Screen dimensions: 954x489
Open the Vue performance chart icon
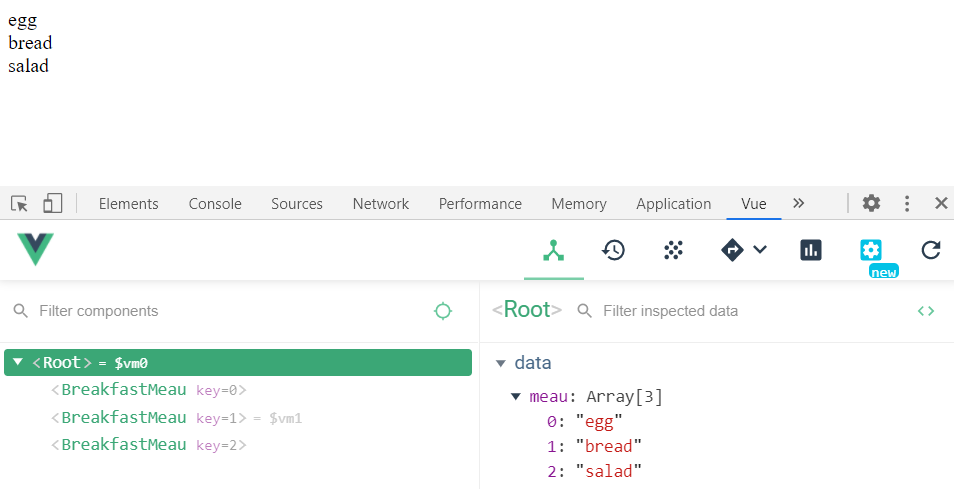811,250
